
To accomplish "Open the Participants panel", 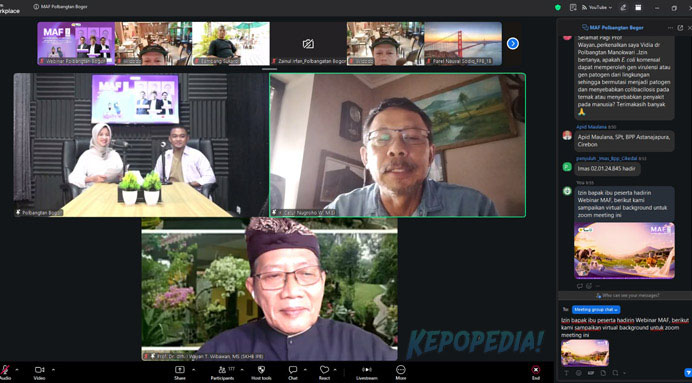I will coord(222,372).
